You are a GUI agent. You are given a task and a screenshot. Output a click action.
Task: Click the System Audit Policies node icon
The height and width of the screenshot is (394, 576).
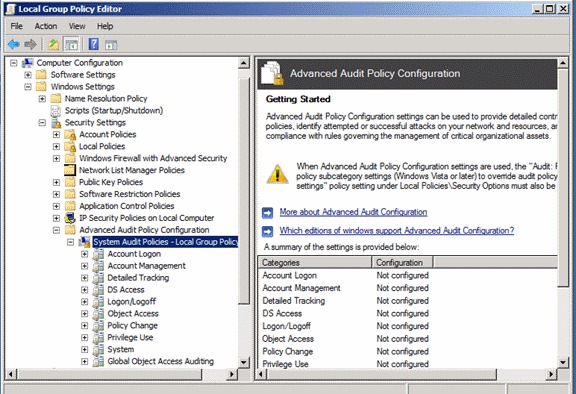point(84,242)
